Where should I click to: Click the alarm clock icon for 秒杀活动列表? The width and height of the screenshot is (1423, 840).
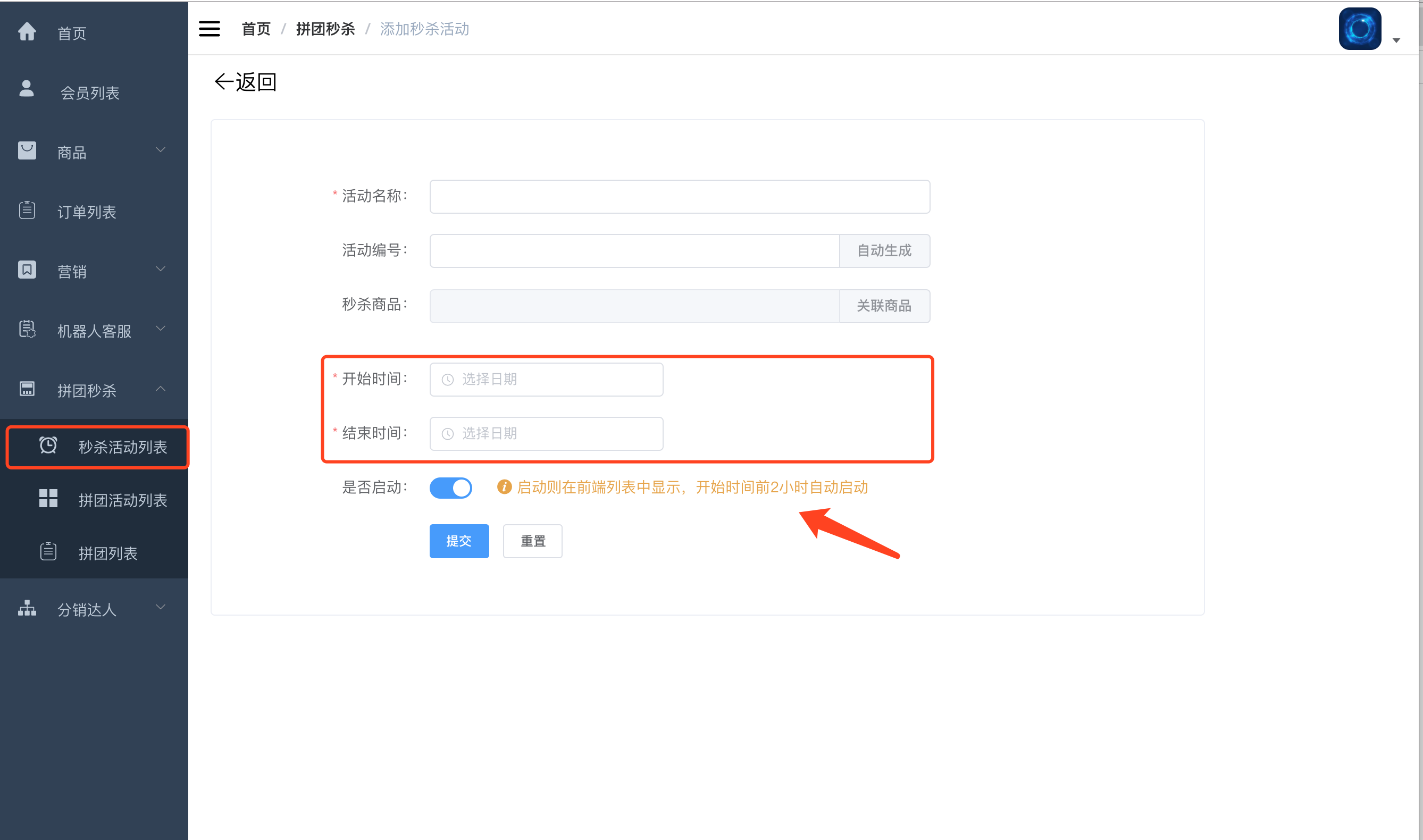click(48, 445)
